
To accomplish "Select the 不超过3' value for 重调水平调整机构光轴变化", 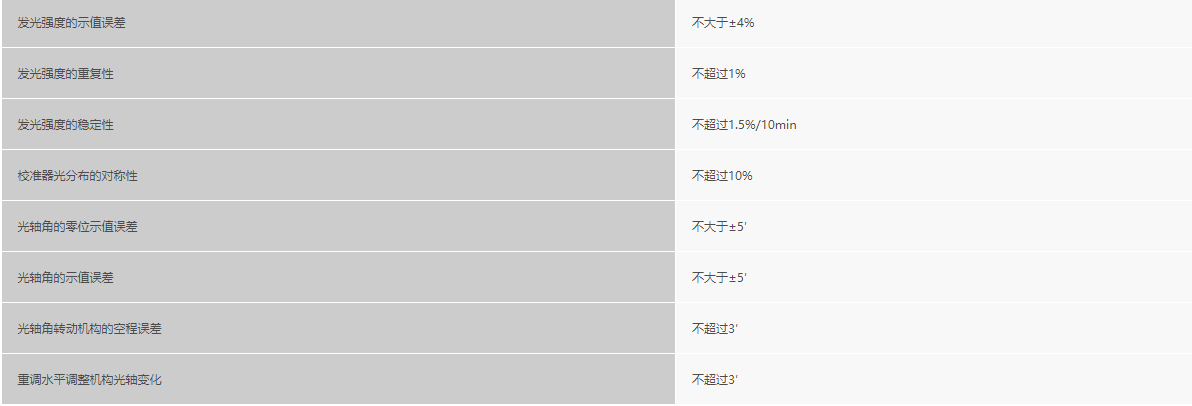I will 715,379.
